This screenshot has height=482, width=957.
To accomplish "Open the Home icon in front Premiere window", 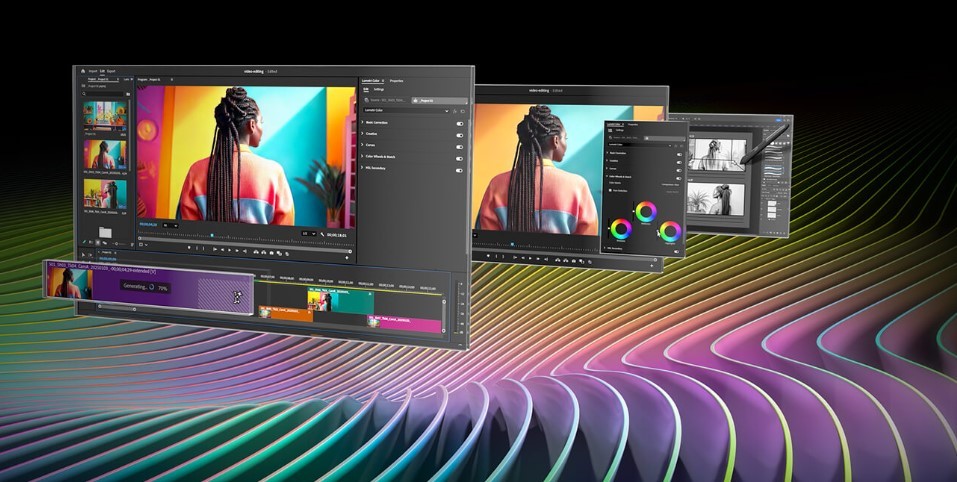I will (x=83, y=71).
